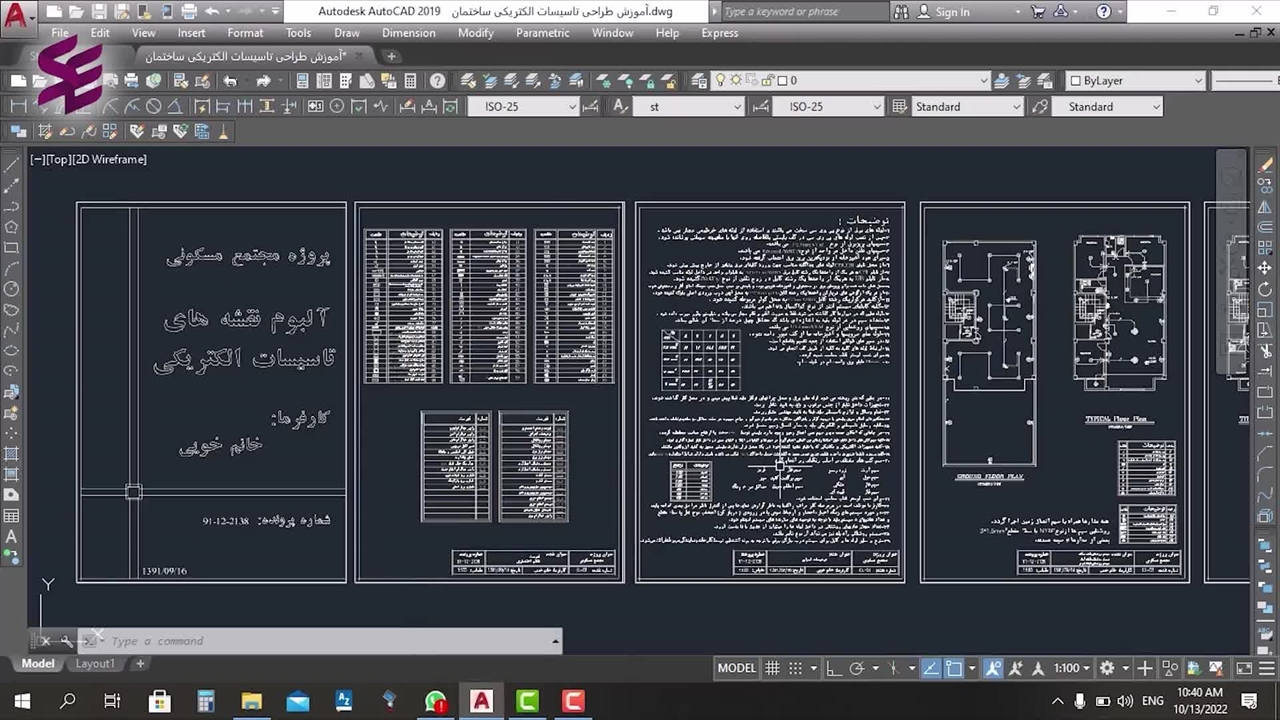
Task: Open the QuickCalc calculator icon
Action: [410, 81]
